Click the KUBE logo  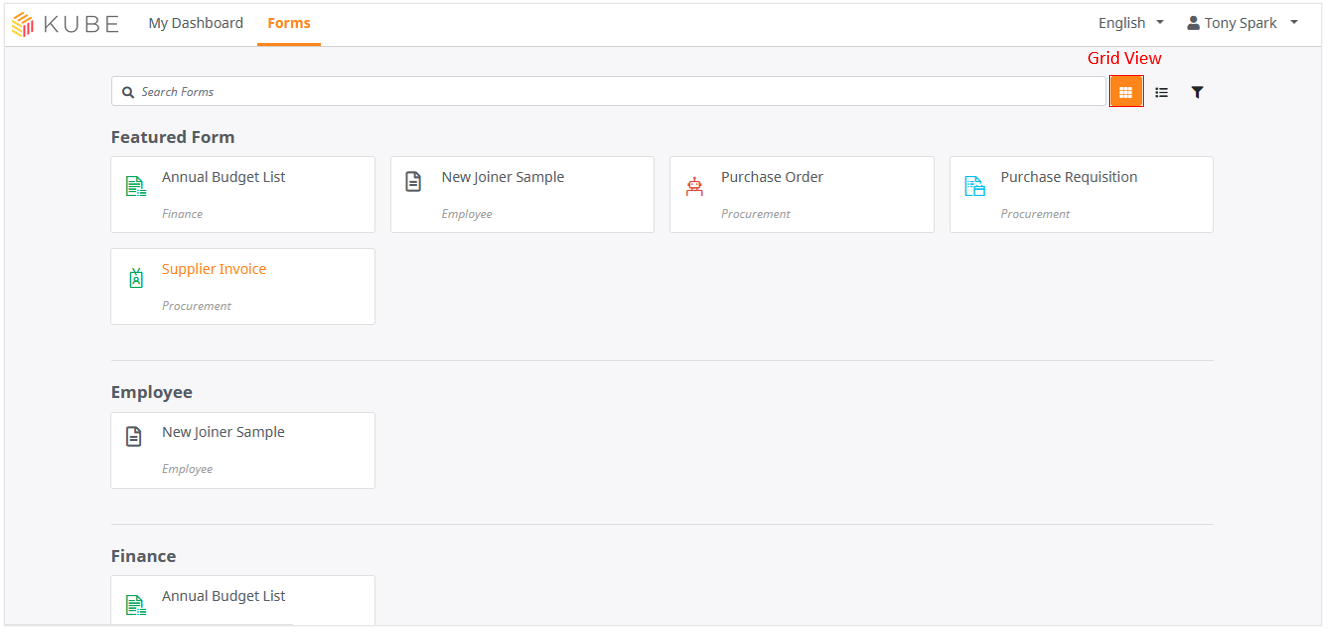(65, 23)
